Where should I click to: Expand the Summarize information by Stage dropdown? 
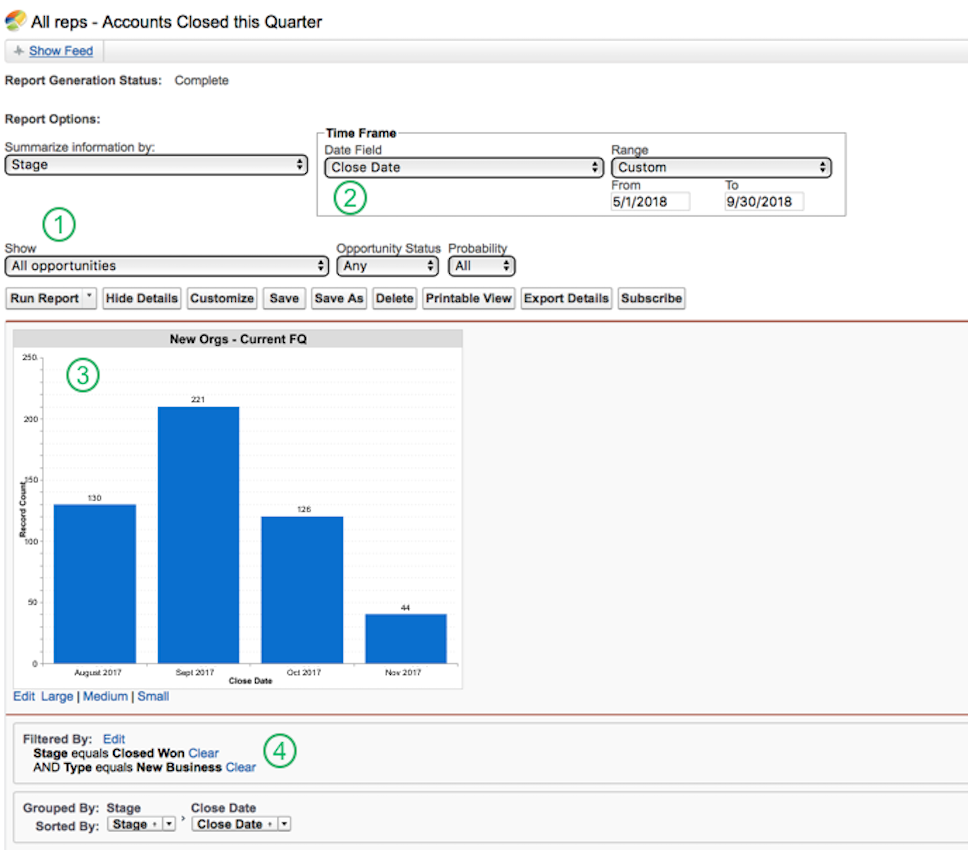pos(156,165)
